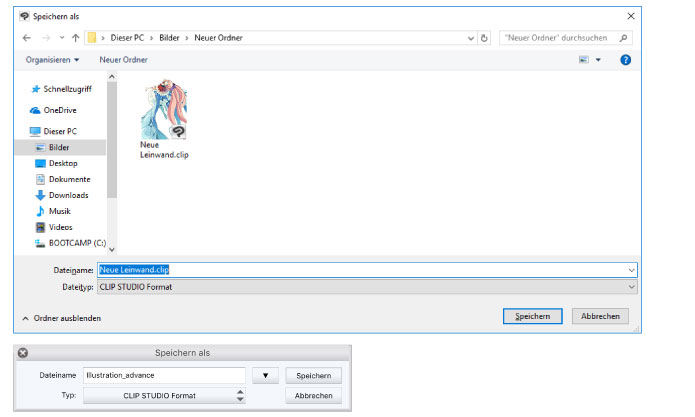This screenshot has height=417, width=695.
Task: Select Schnellzugriff in the navigation pane
Action: (61, 89)
